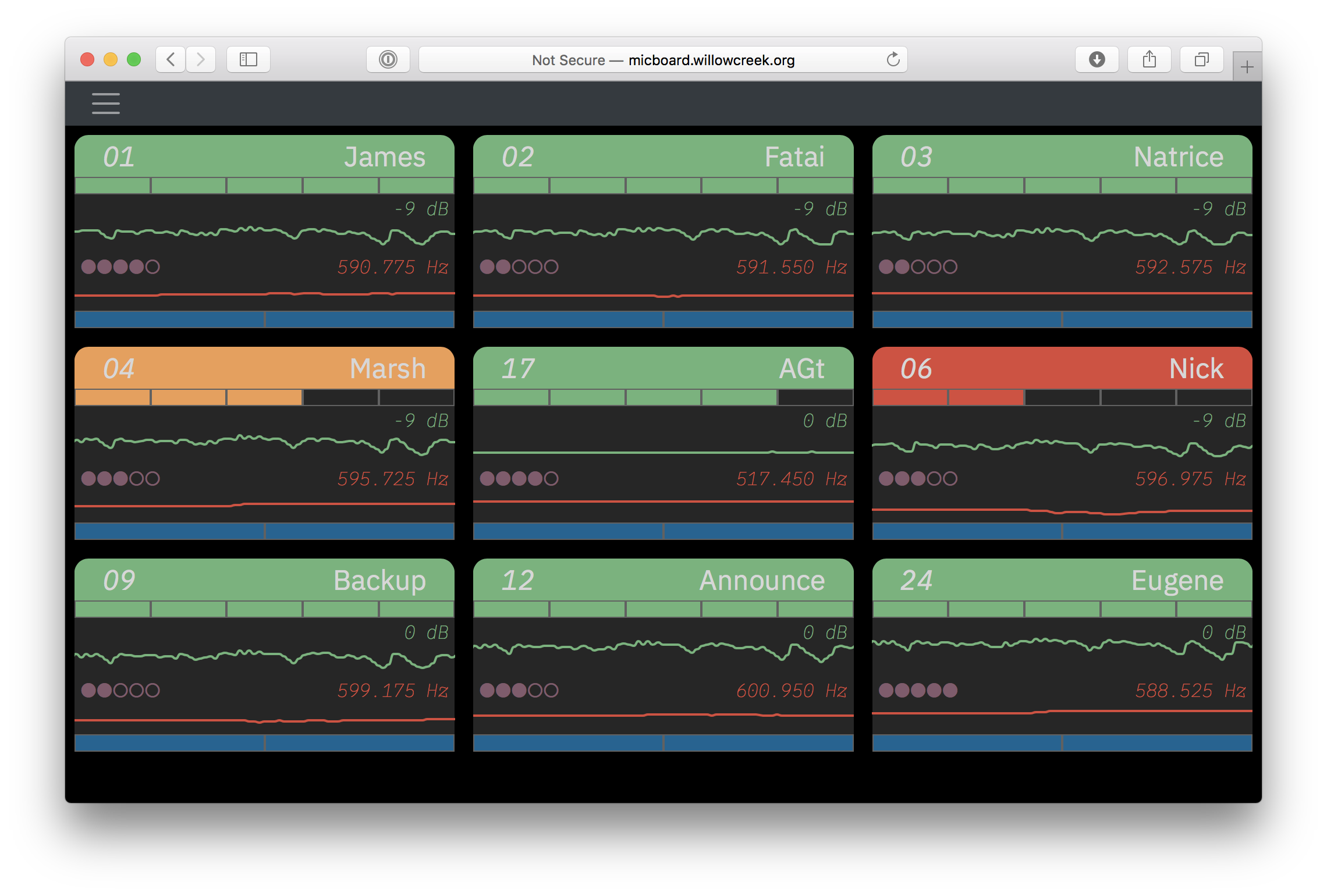This screenshot has height=896, width=1327.
Task: Click the Safari back arrow button
Action: point(171,59)
